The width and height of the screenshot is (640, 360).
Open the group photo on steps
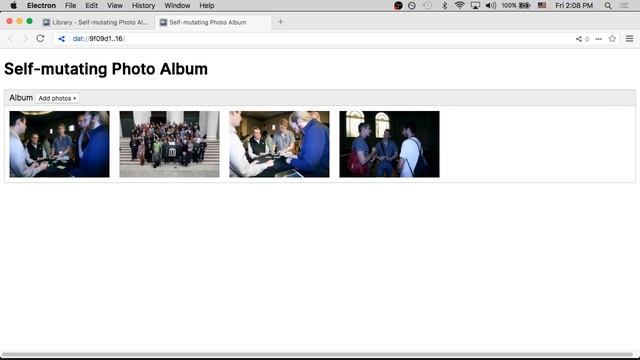coord(169,144)
